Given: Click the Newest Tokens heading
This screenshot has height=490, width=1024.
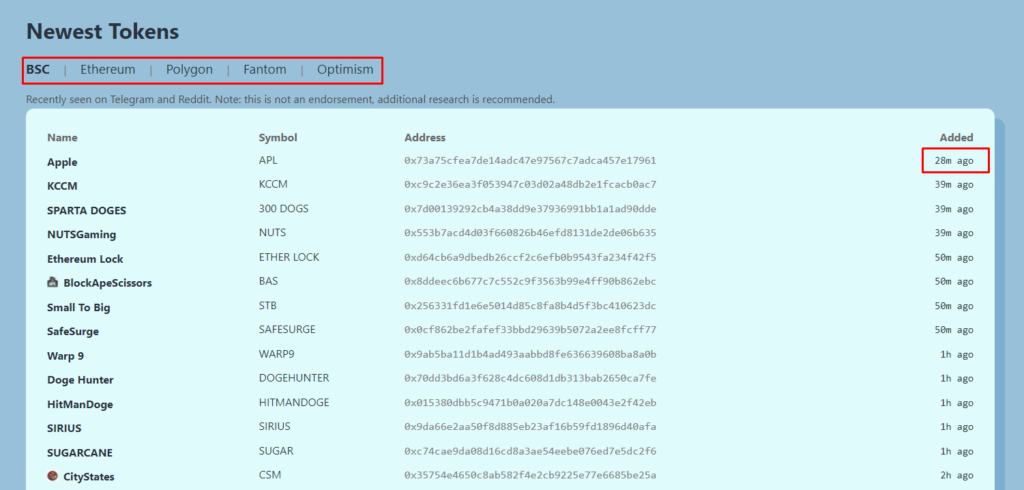Looking at the screenshot, I should [103, 31].
